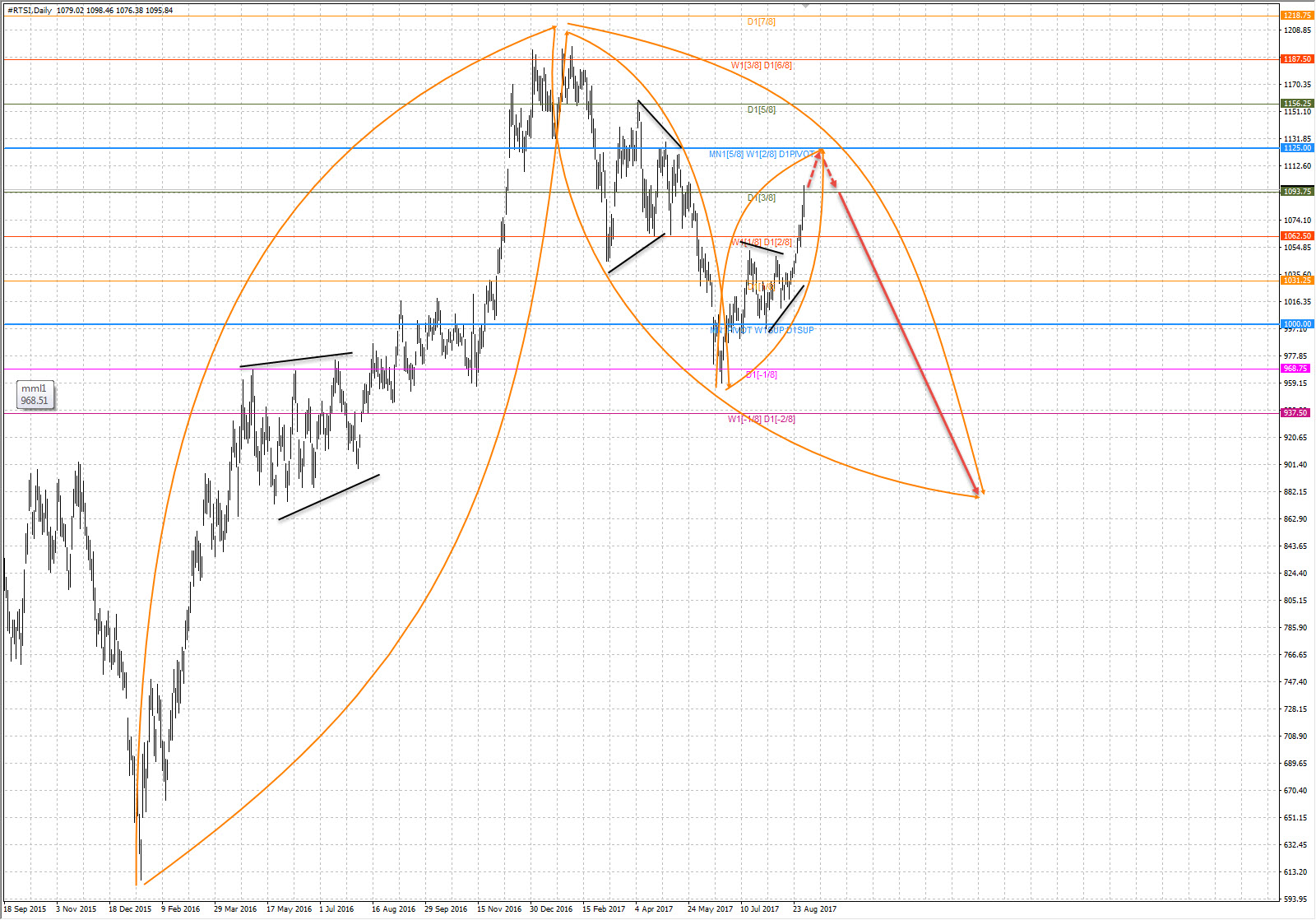Click the #RTSI,Daily chart title text

tap(30, 11)
